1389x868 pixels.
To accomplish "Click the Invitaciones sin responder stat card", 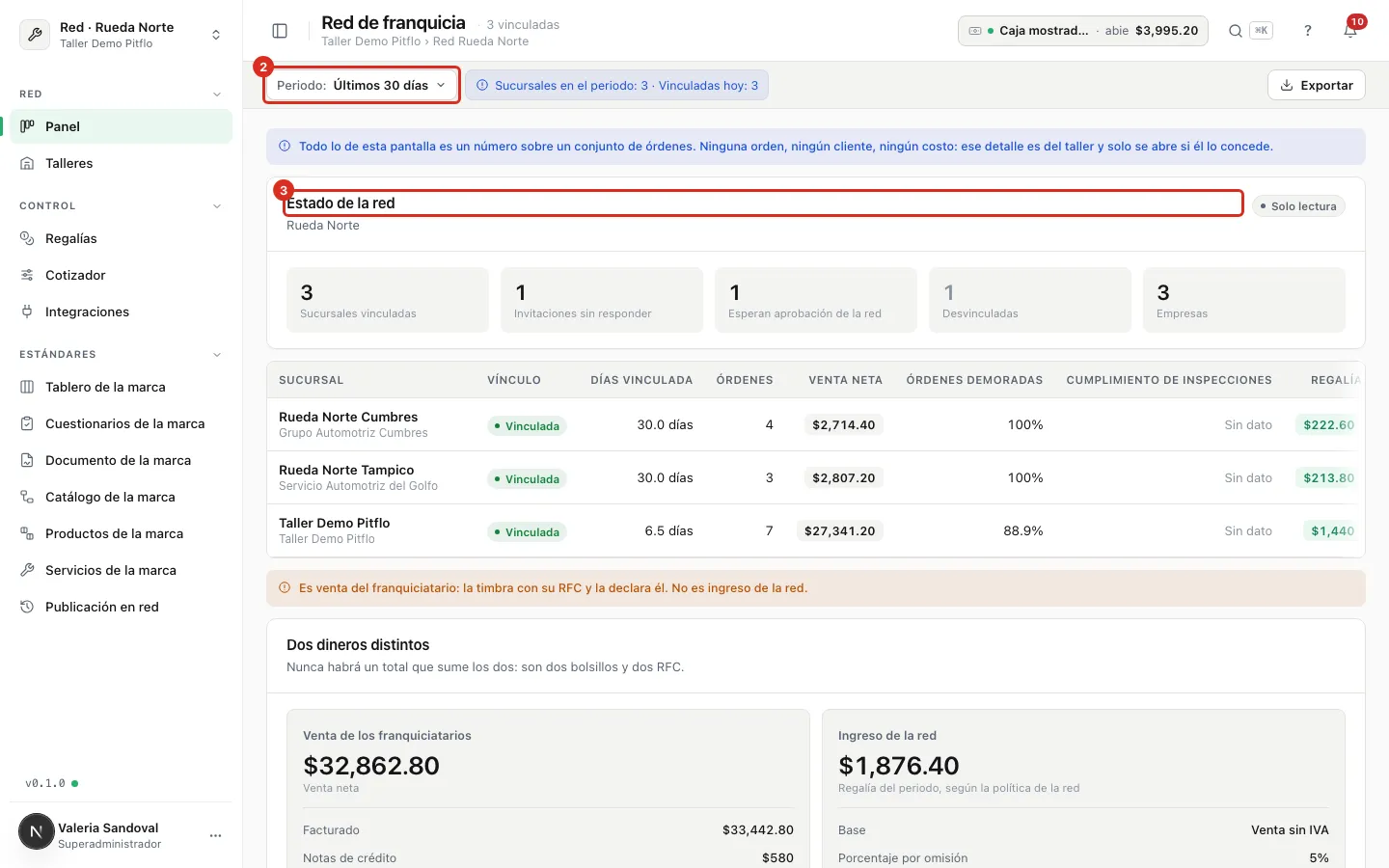I will [602, 300].
